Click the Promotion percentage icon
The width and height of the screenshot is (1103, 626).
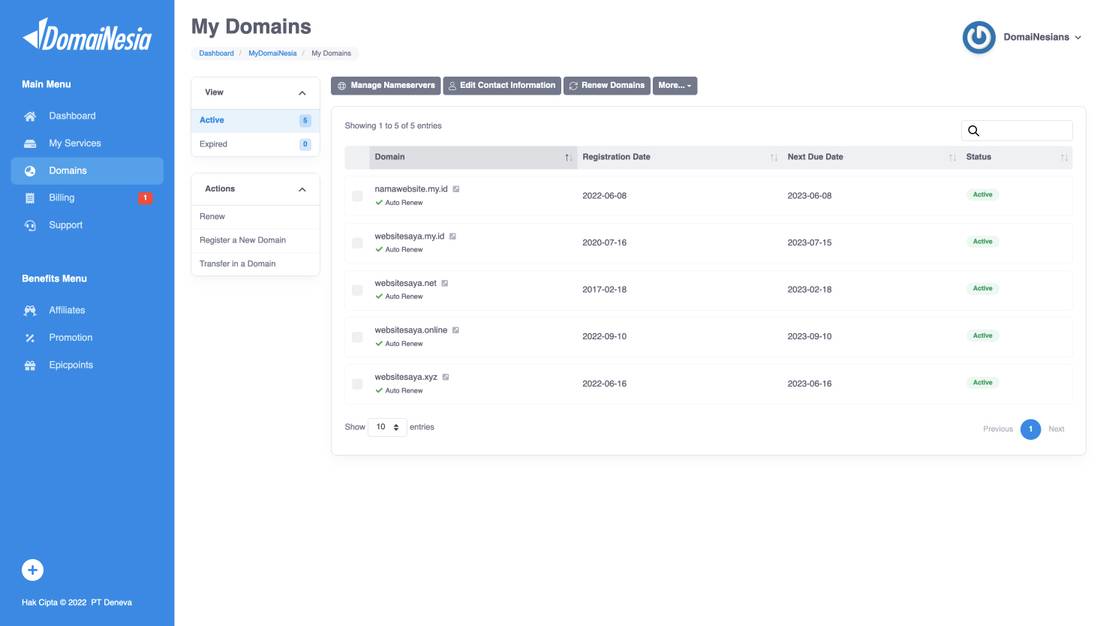click(x=31, y=337)
